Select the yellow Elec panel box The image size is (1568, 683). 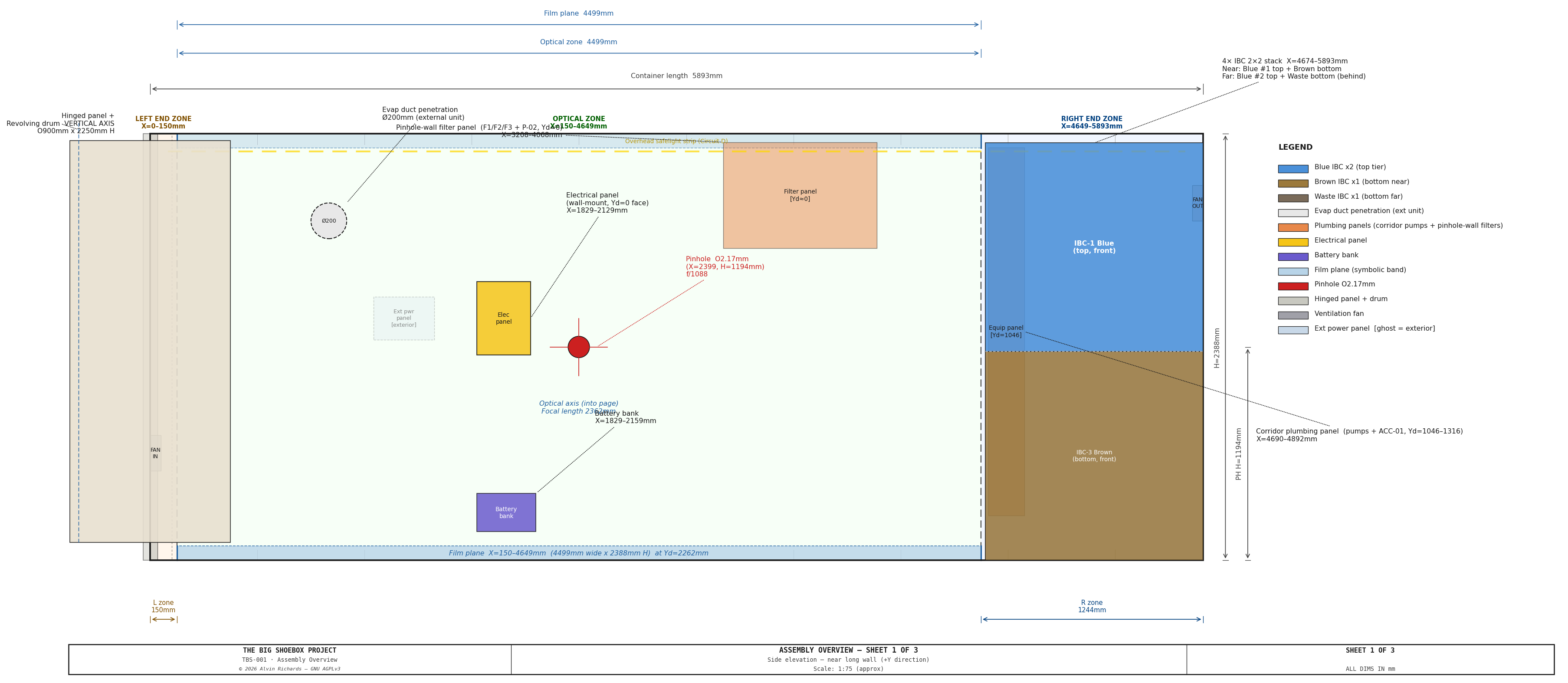coord(503,319)
